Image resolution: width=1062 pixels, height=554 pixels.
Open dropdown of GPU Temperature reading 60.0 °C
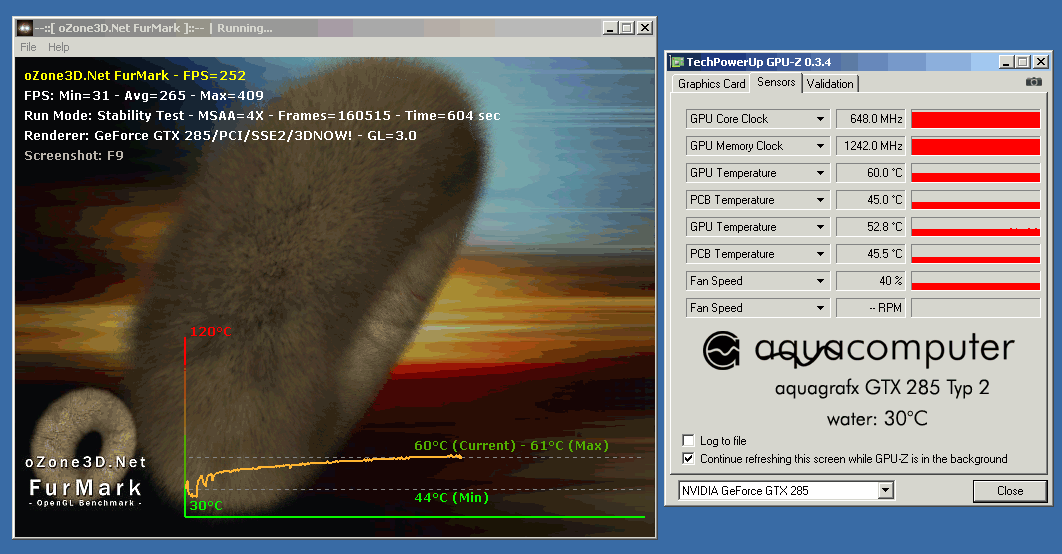(820, 173)
